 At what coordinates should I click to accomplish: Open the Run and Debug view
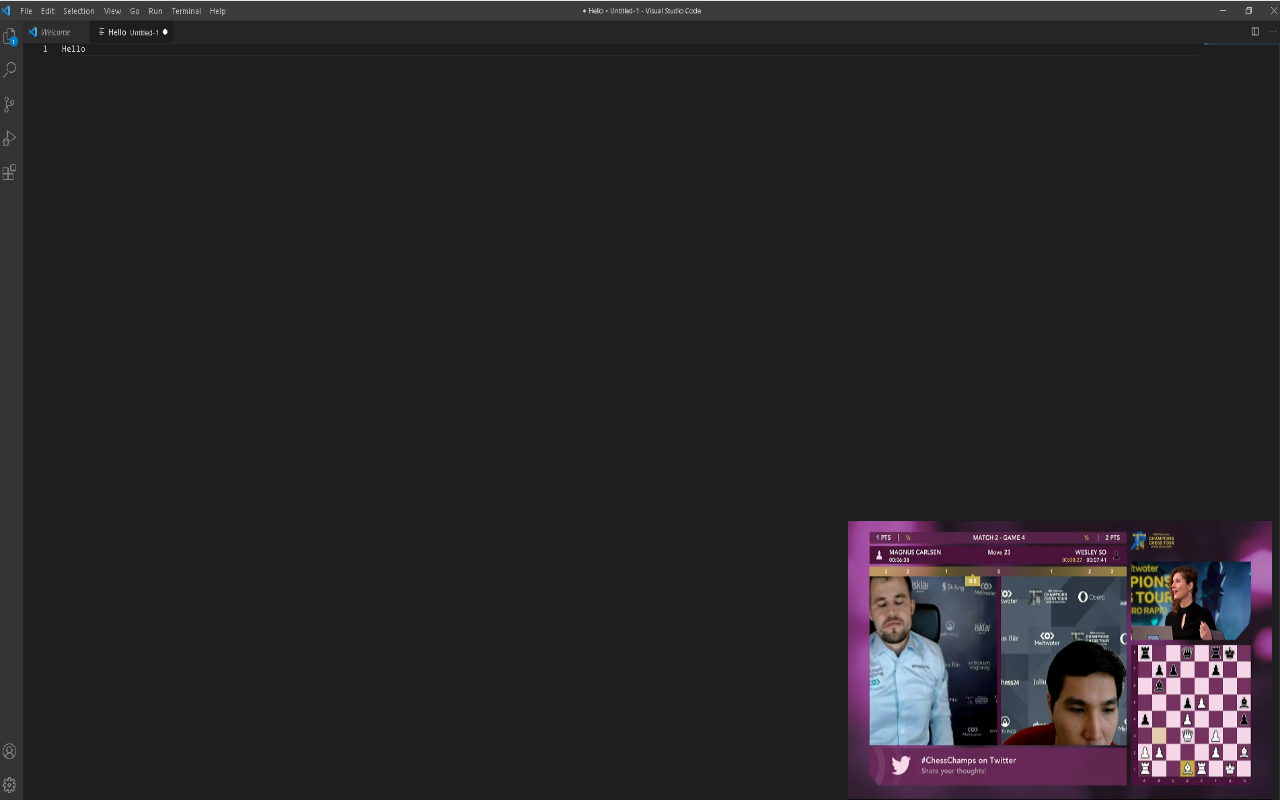click(10, 138)
